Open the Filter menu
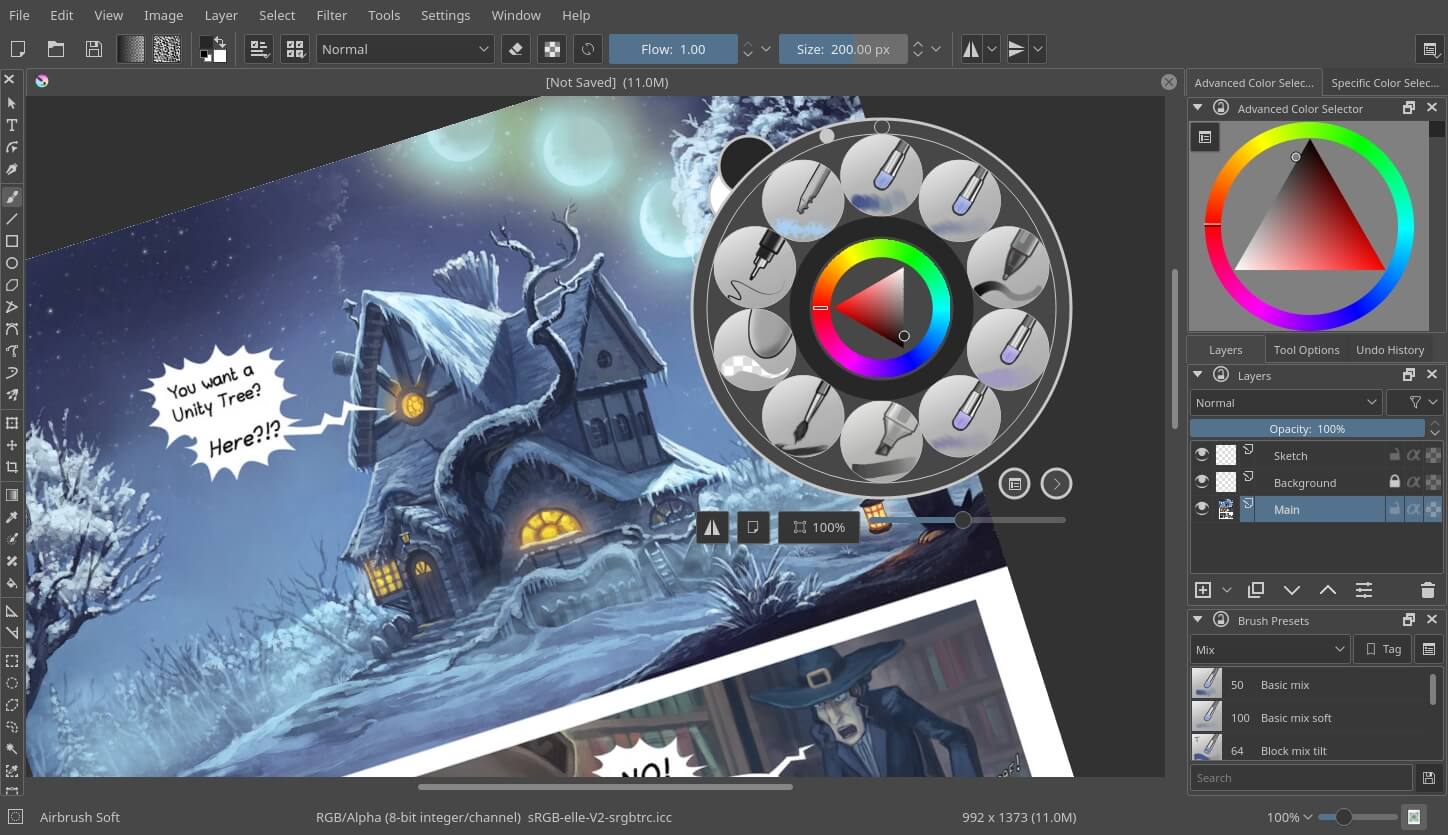 331,15
